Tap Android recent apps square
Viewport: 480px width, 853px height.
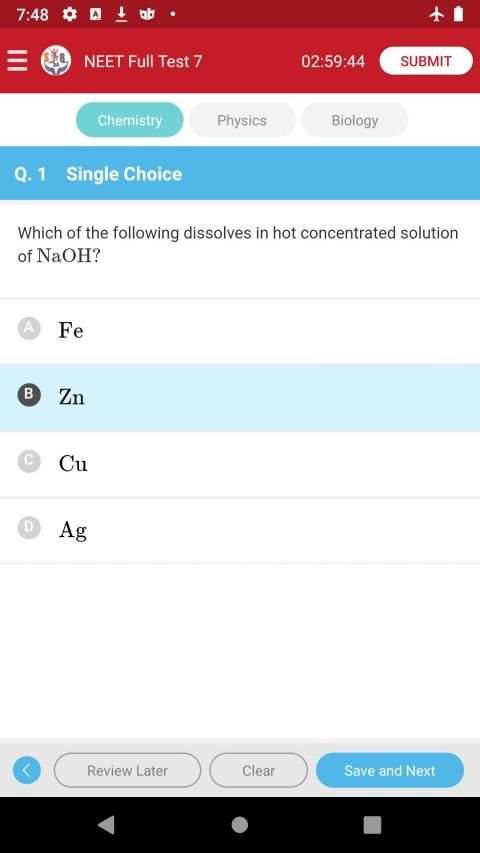[372, 825]
